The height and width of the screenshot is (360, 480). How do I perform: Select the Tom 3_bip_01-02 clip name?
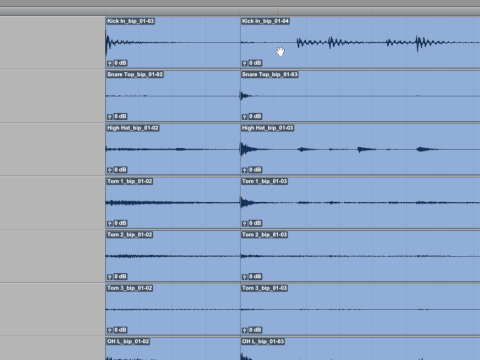pos(130,288)
